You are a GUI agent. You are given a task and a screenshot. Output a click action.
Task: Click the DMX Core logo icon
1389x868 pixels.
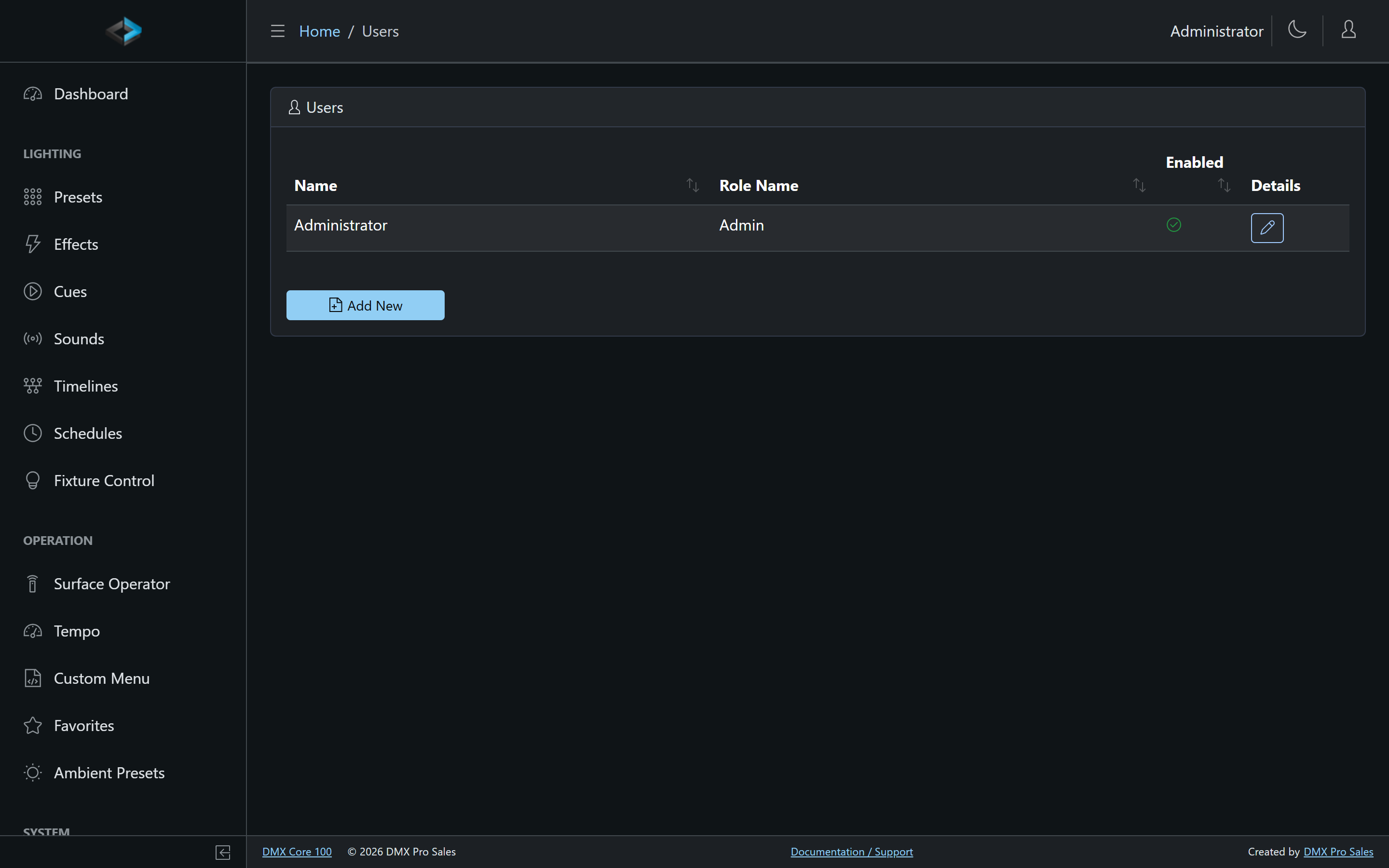pyautogui.click(x=123, y=31)
